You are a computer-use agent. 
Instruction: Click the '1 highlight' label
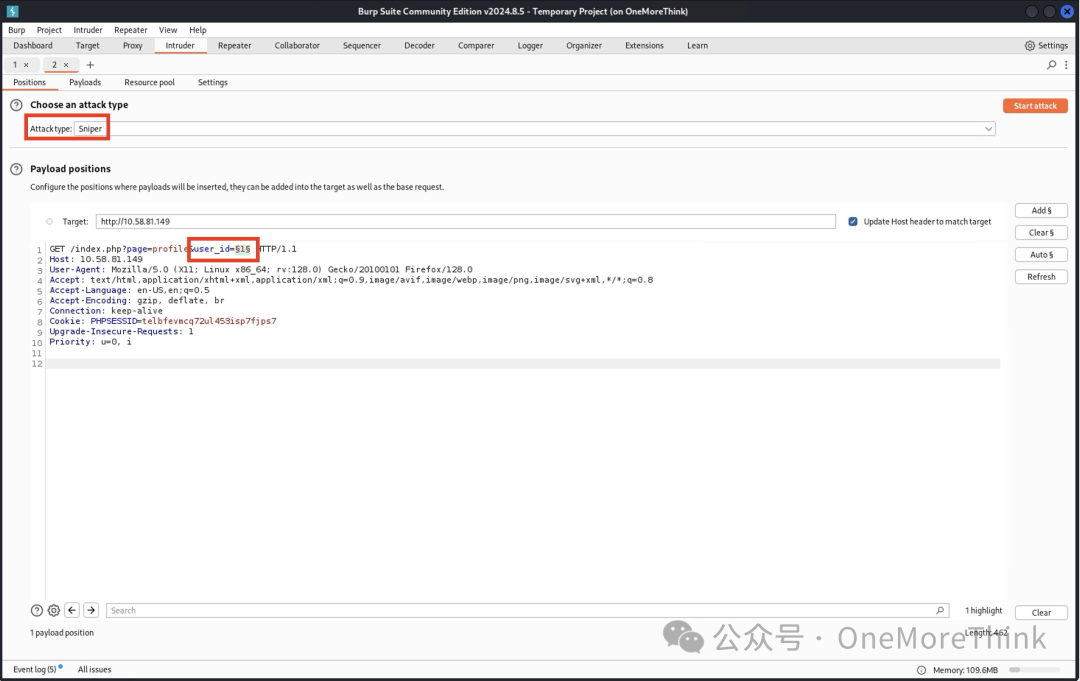984,610
